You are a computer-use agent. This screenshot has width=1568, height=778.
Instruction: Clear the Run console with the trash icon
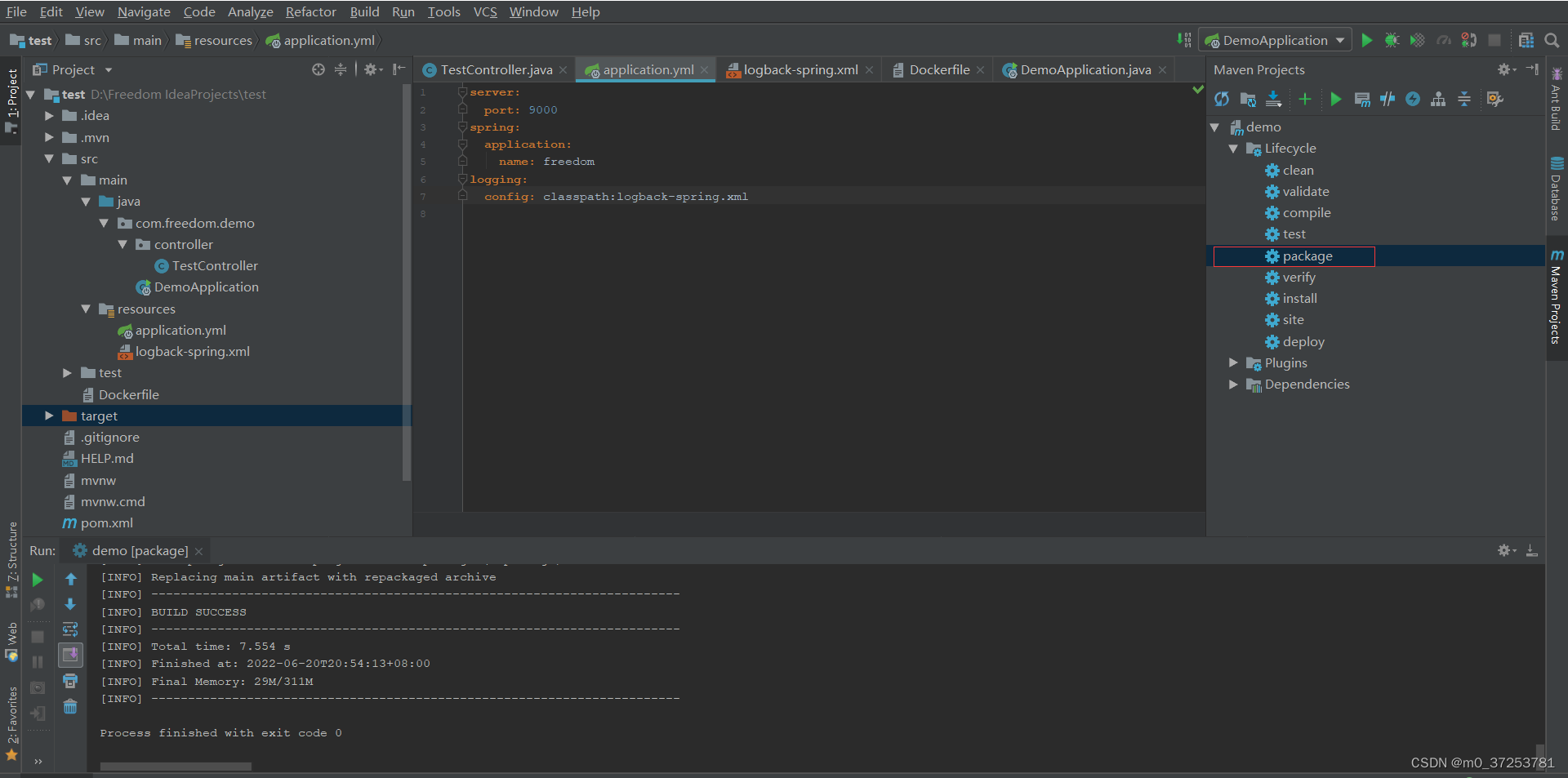pos(70,705)
